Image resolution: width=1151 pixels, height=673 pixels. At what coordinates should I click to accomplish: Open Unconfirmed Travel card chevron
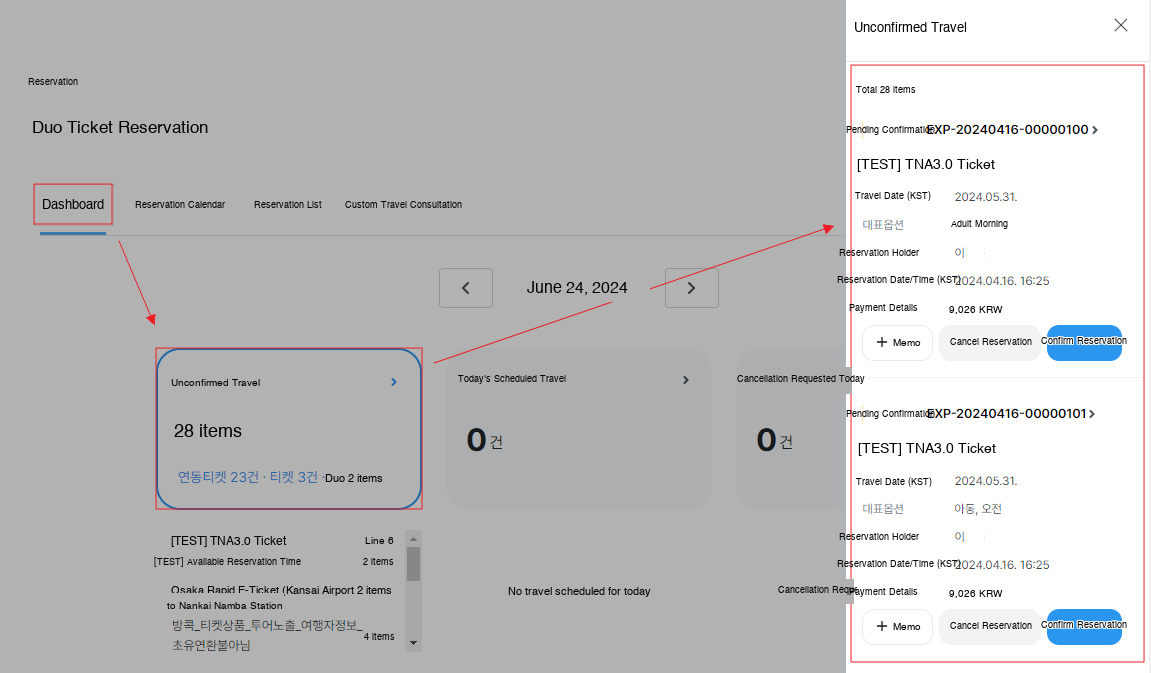coord(394,382)
